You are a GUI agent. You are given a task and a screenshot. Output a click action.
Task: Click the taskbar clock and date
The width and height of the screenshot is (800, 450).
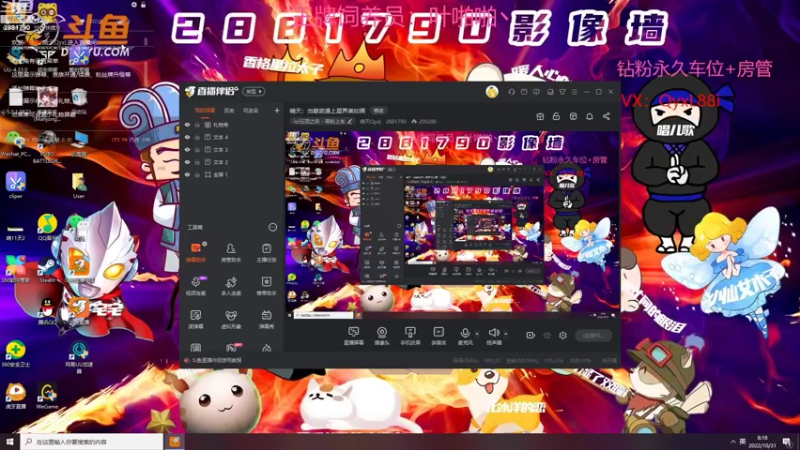tap(763, 441)
